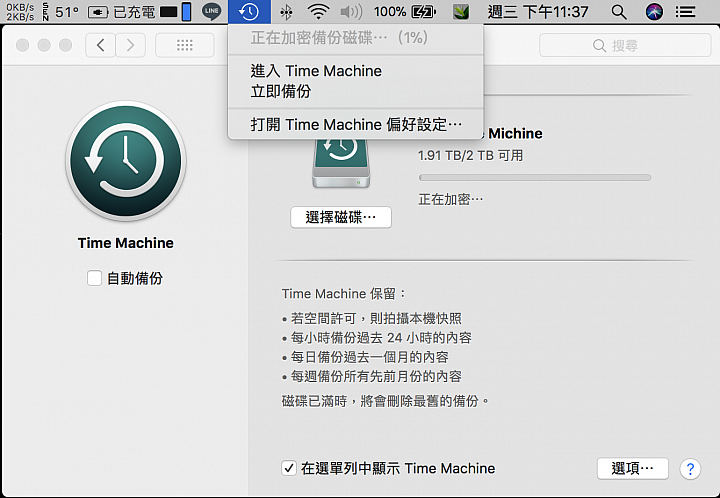Click 每週備份所有先前月份的內容 line
The width and height of the screenshot is (720, 498).
click(x=372, y=376)
